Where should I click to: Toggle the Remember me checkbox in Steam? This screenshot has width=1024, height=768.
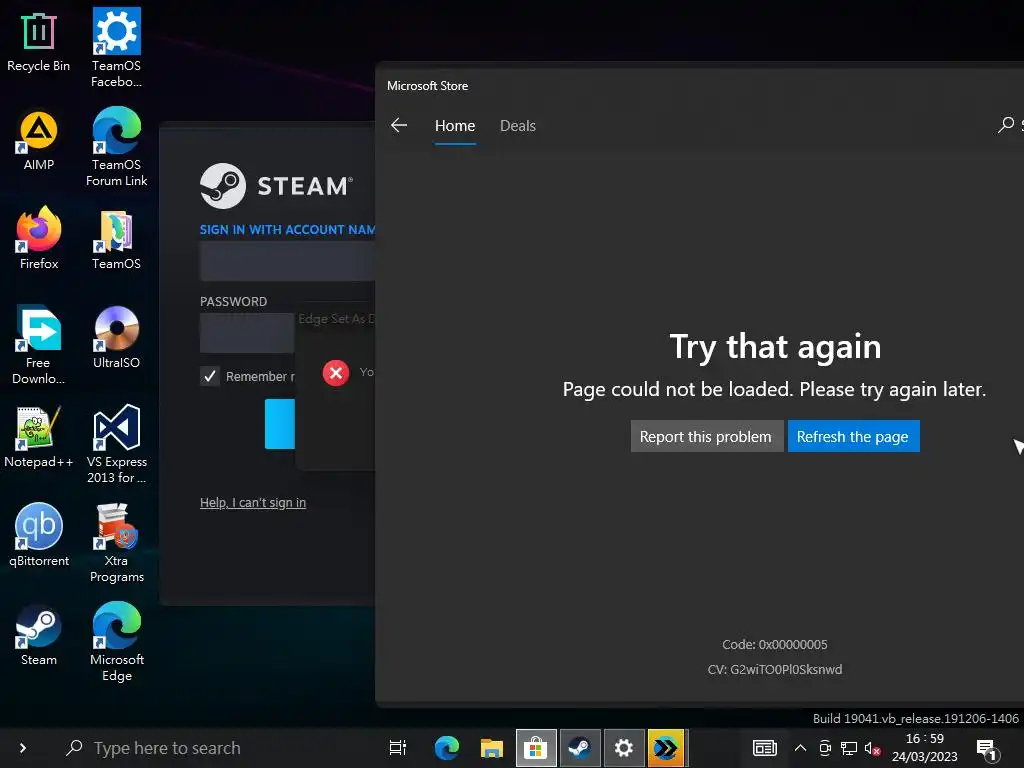210,376
